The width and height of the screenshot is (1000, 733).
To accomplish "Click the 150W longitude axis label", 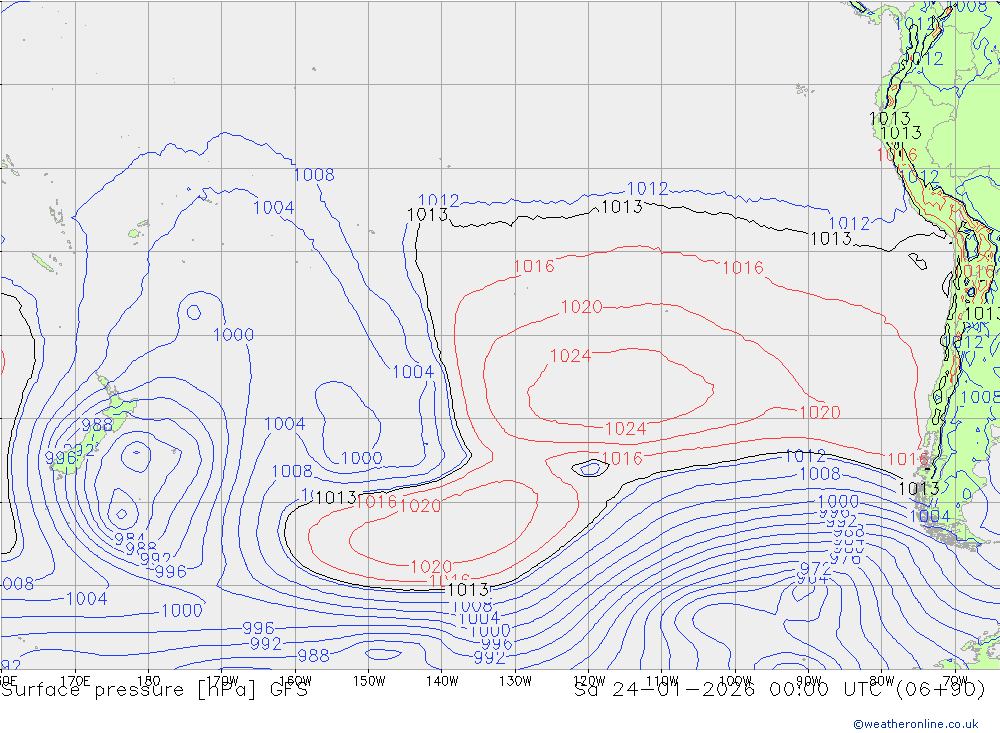I will [x=369, y=681].
